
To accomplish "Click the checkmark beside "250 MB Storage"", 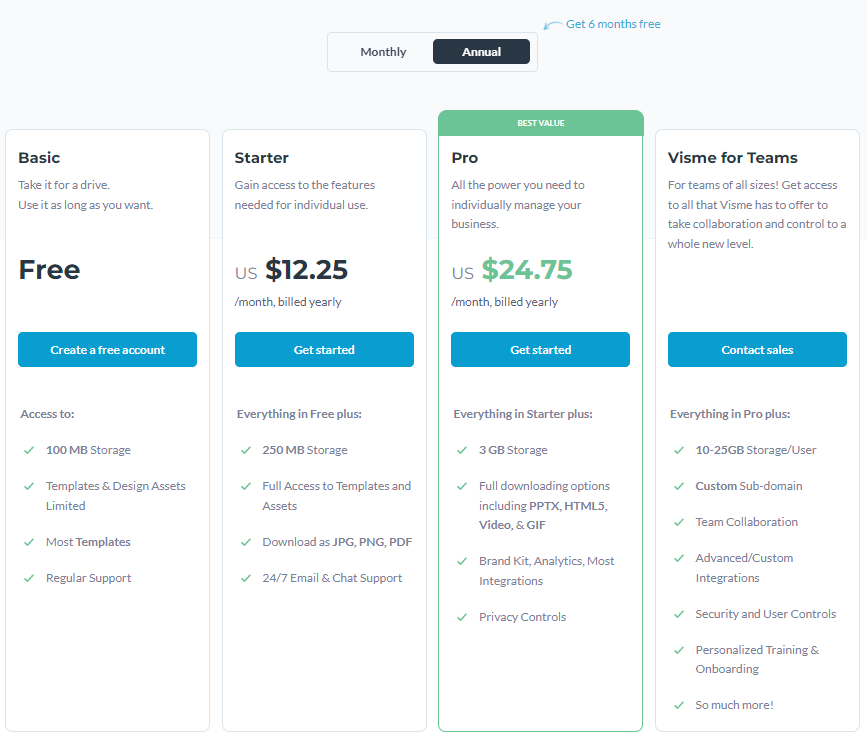I will click(246, 450).
